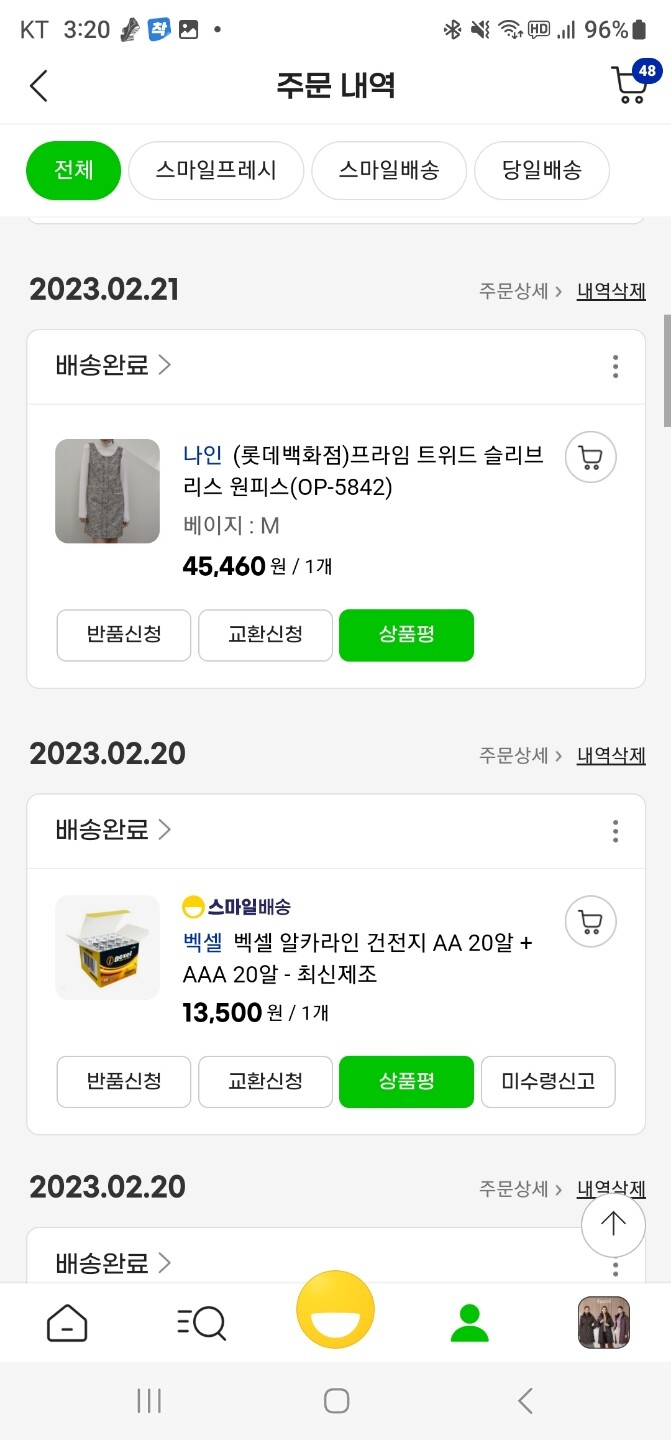Screen dimensions: 671x1440
Task: Add the tweed dress to cart again
Action: click(x=590, y=457)
